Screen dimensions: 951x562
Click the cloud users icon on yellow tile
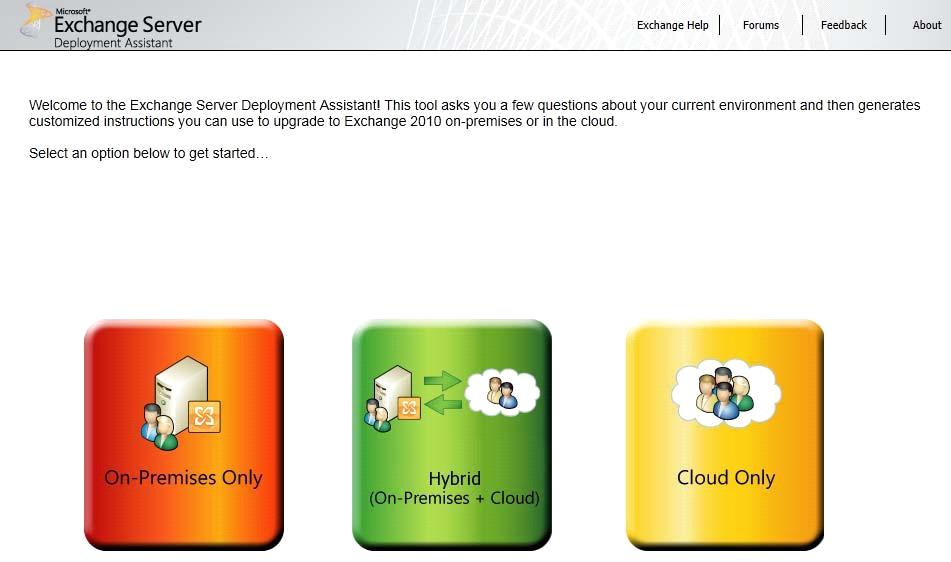tap(726, 393)
